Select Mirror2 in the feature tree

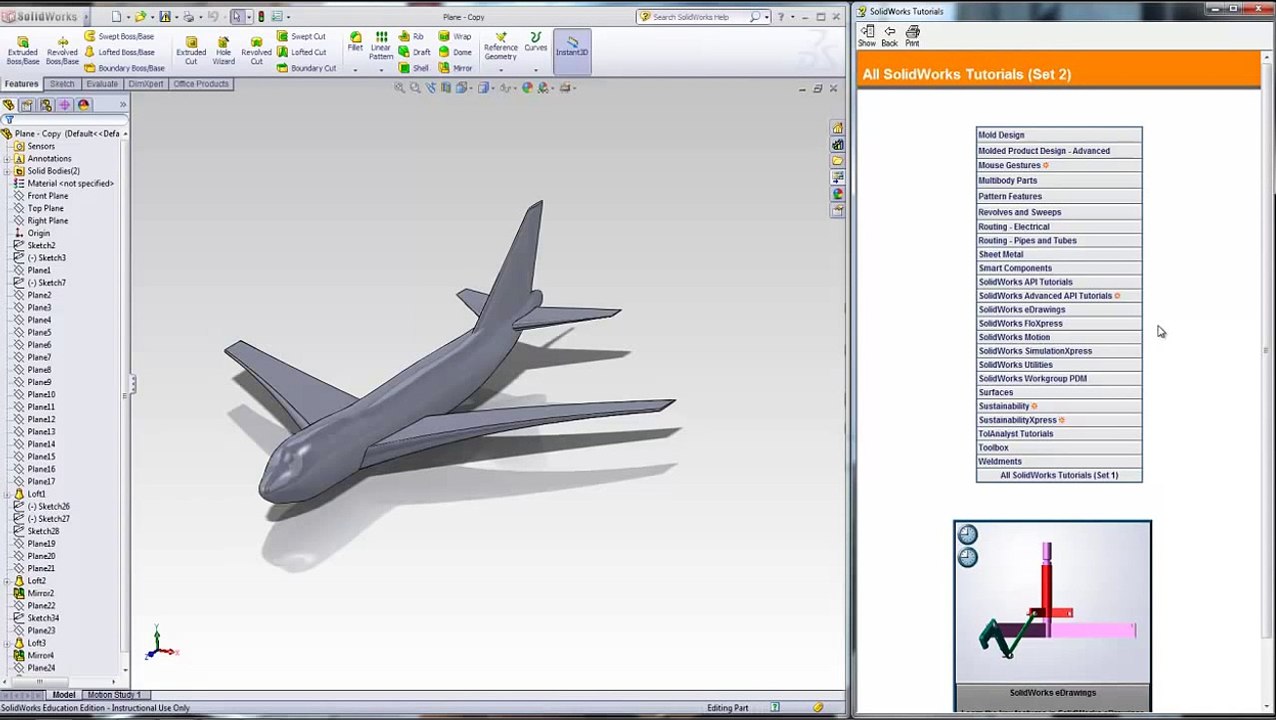pyautogui.click(x=33, y=593)
